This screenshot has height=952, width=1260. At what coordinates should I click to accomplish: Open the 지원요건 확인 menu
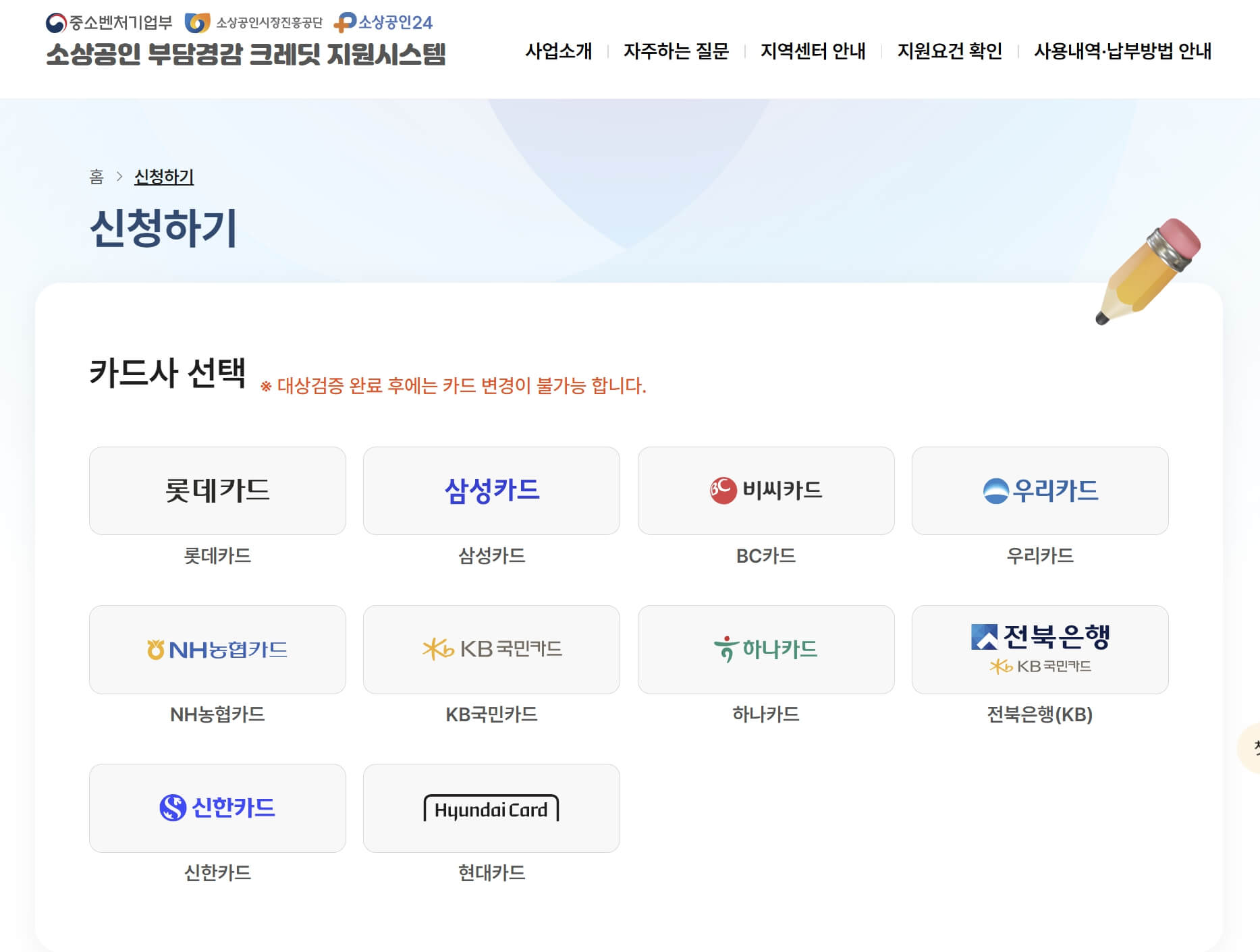click(x=950, y=51)
